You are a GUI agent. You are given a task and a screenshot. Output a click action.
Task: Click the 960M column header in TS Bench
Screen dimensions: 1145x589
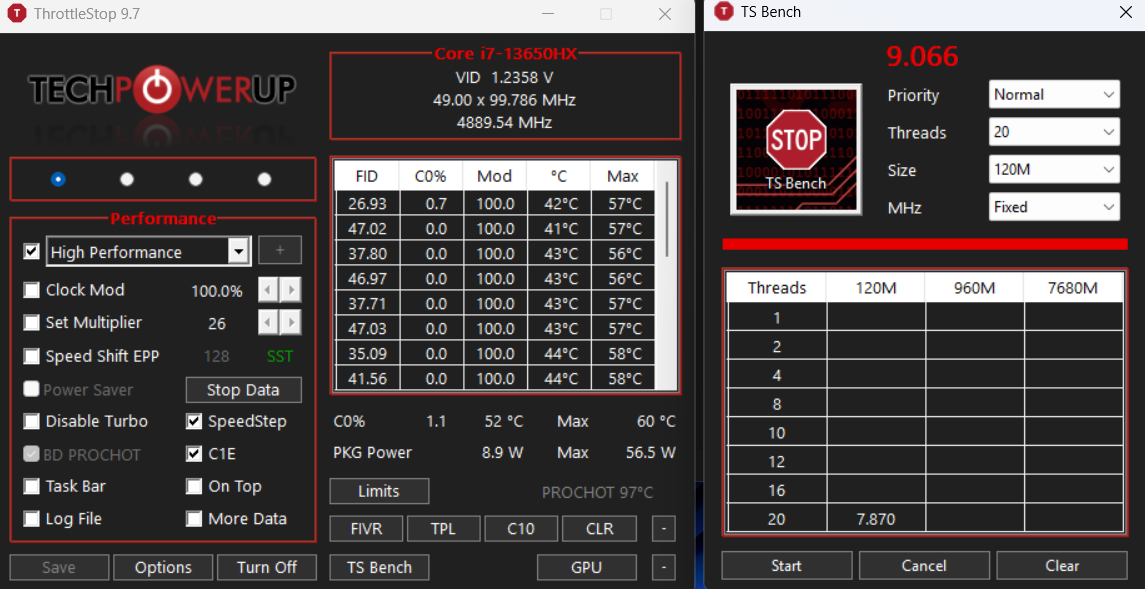click(974, 288)
